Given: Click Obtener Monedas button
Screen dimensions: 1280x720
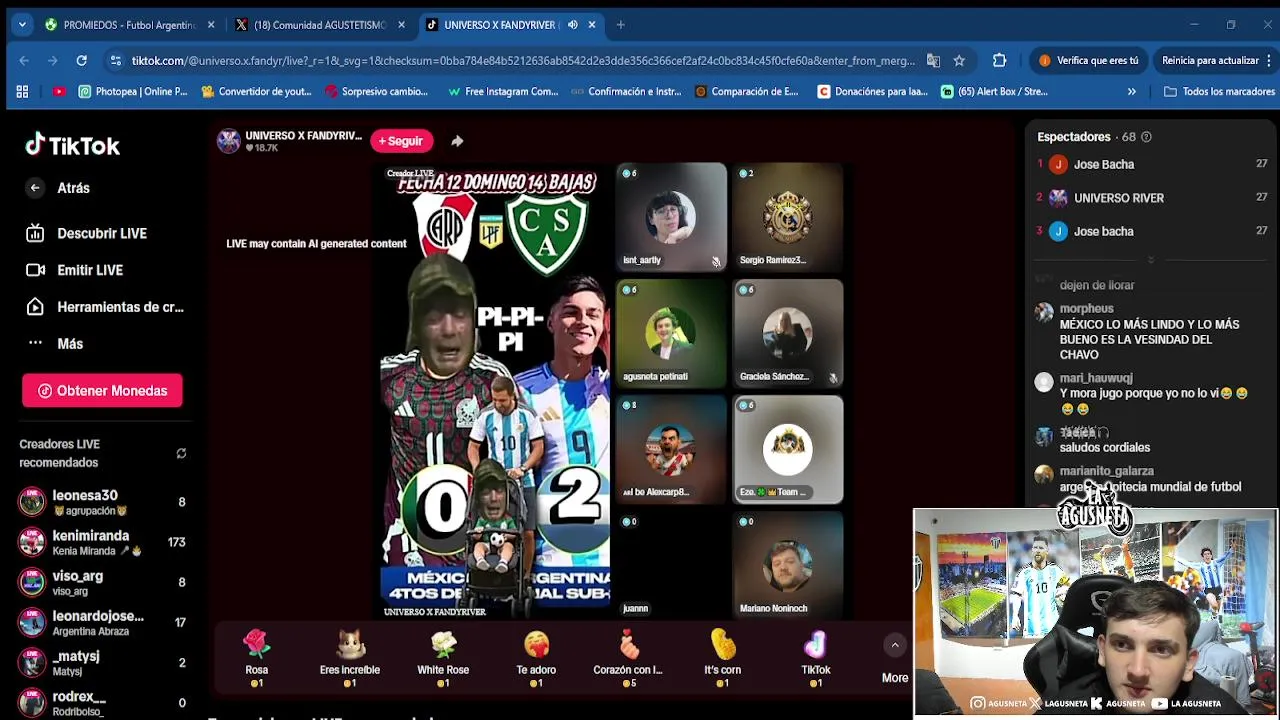Looking at the screenshot, I should [x=102, y=391].
